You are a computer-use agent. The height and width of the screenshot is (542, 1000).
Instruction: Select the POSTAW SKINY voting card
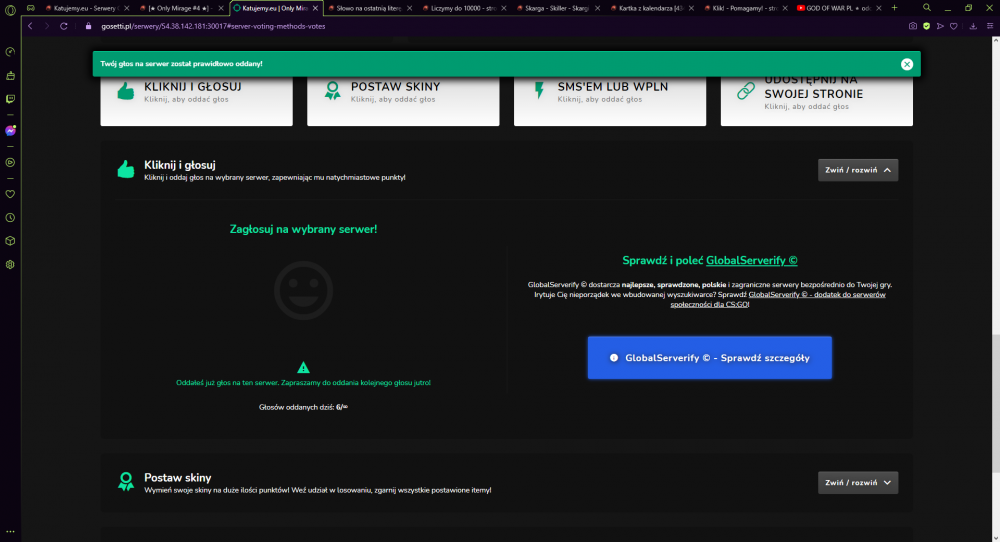(x=403, y=99)
